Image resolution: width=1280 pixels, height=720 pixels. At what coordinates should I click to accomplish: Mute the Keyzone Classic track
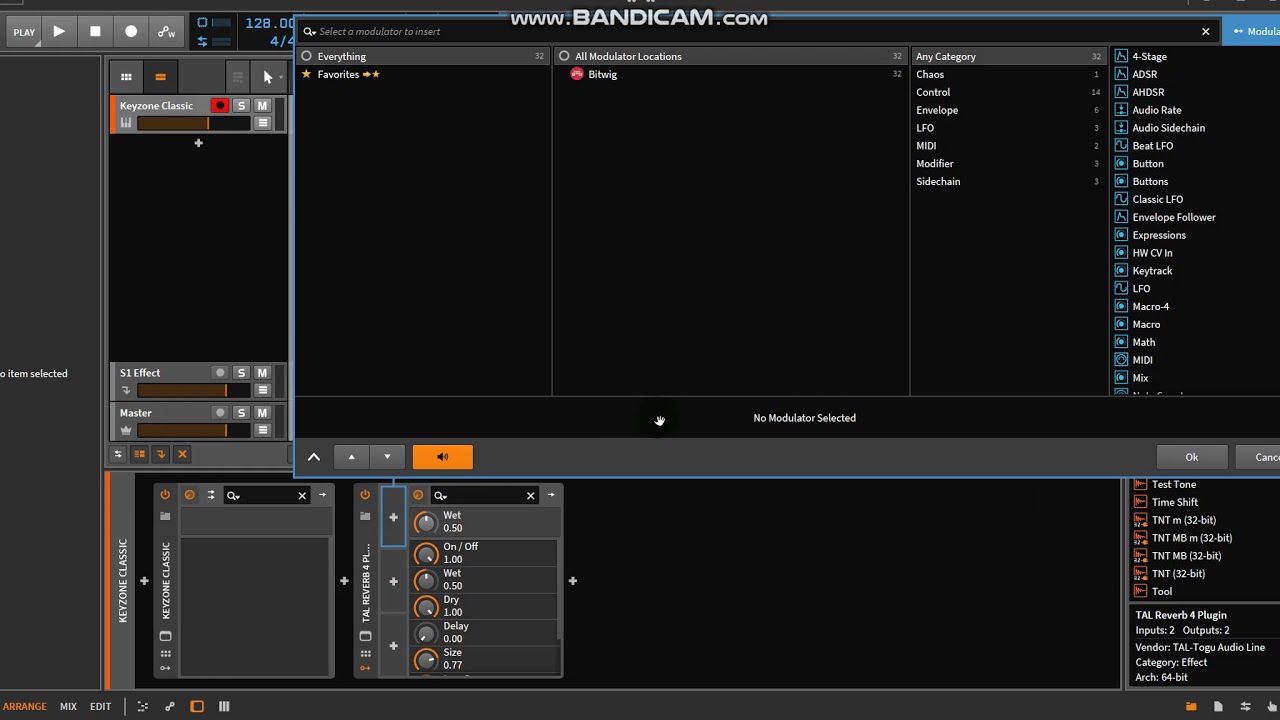262,106
